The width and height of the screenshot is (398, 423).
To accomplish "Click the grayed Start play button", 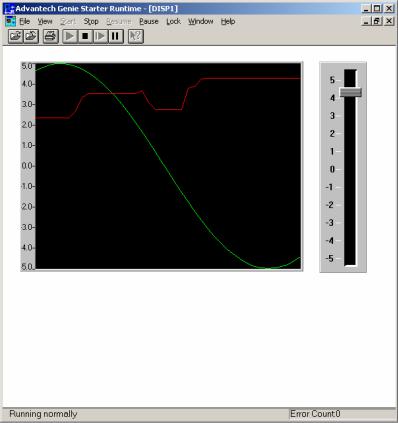I will 70,36.
